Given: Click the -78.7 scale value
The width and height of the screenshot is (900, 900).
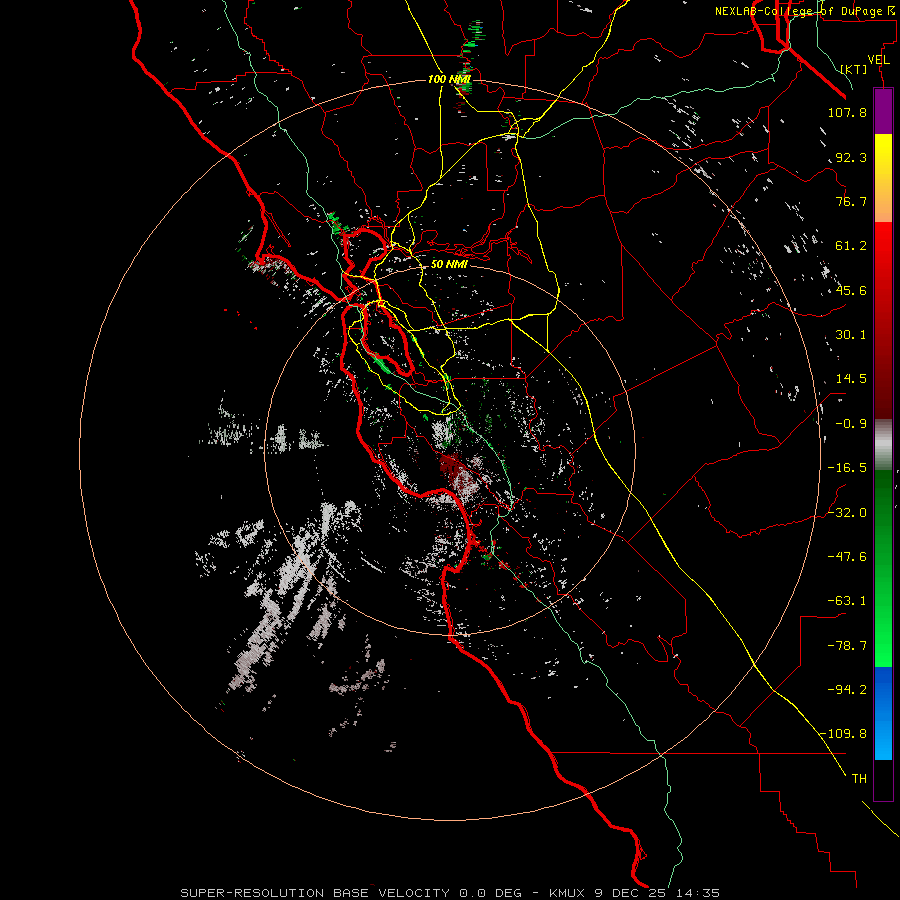Looking at the screenshot, I should 847,646.
